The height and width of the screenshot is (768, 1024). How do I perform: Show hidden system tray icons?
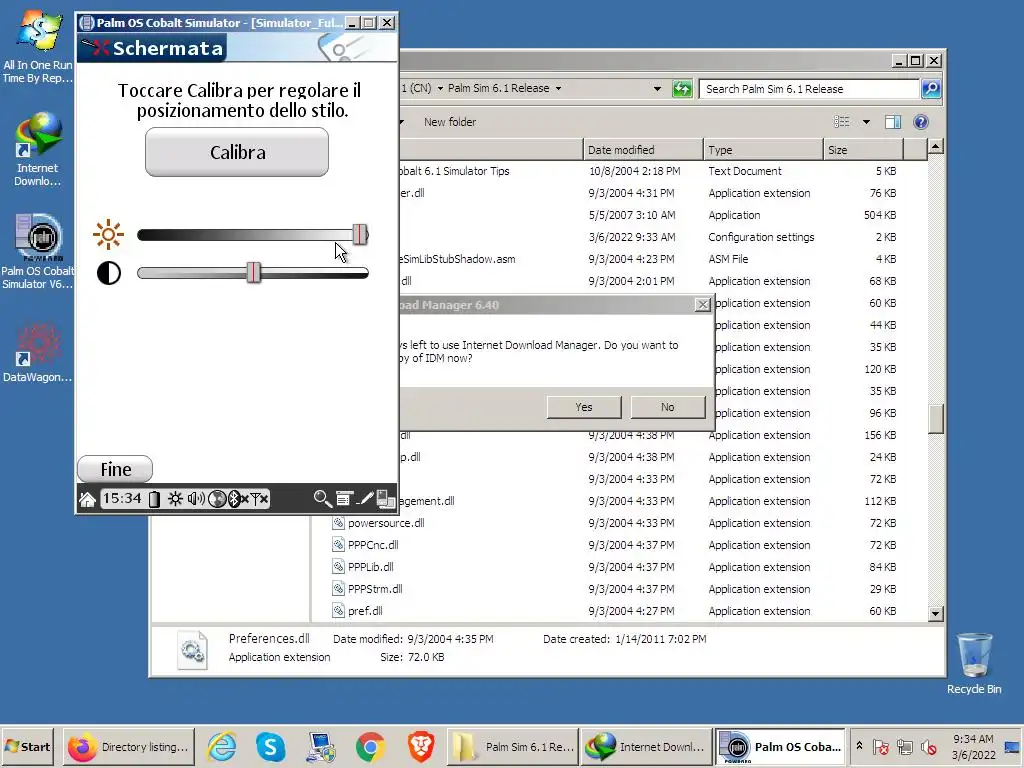(859, 746)
